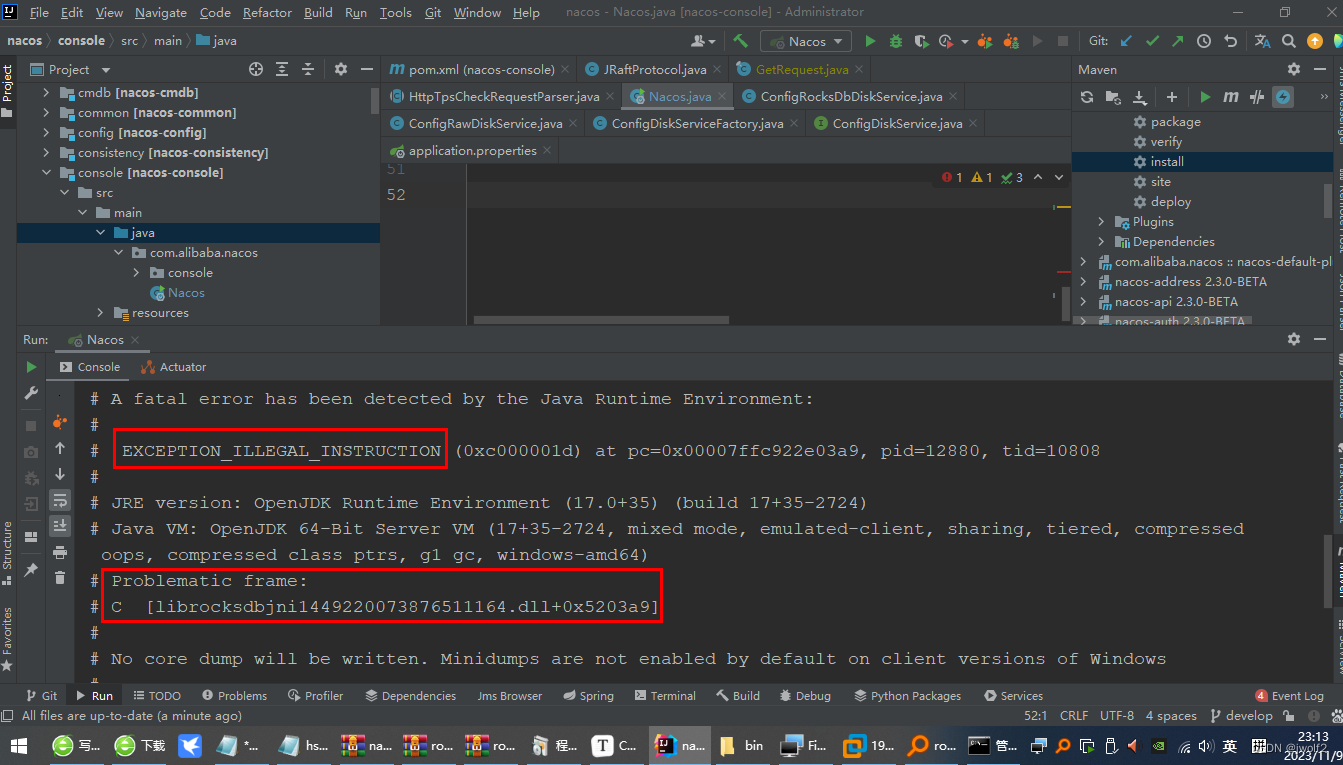Build the project with the hammer icon

pyautogui.click(x=741, y=41)
